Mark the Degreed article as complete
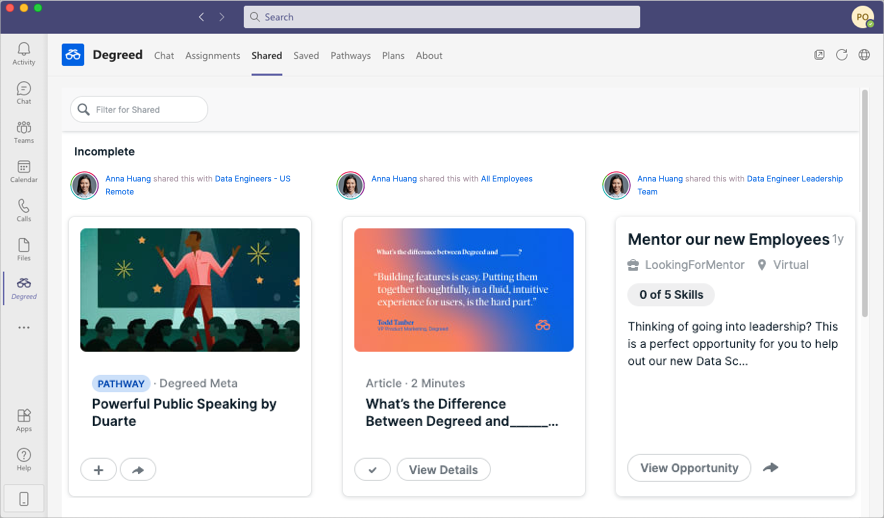The width and height of the screenshot is (884, 518). coord(372,470)
